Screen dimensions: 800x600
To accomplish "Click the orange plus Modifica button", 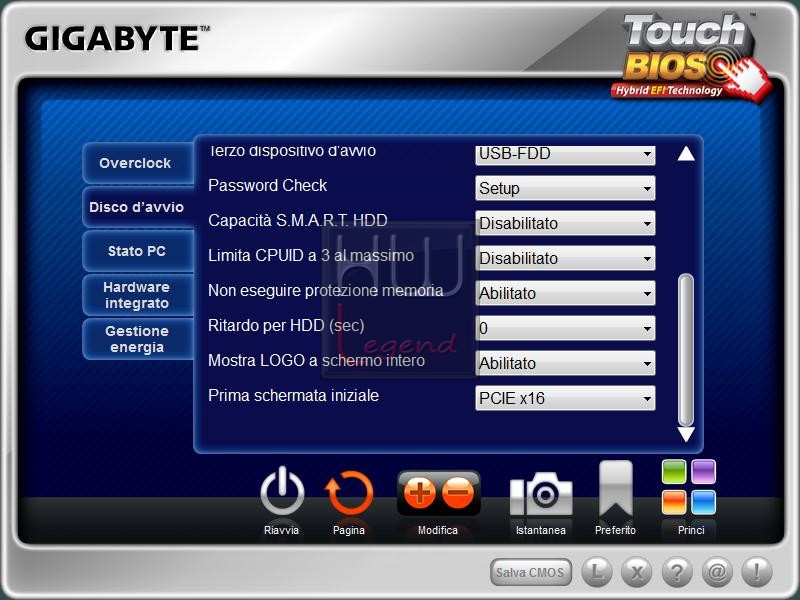I will 419,493.
